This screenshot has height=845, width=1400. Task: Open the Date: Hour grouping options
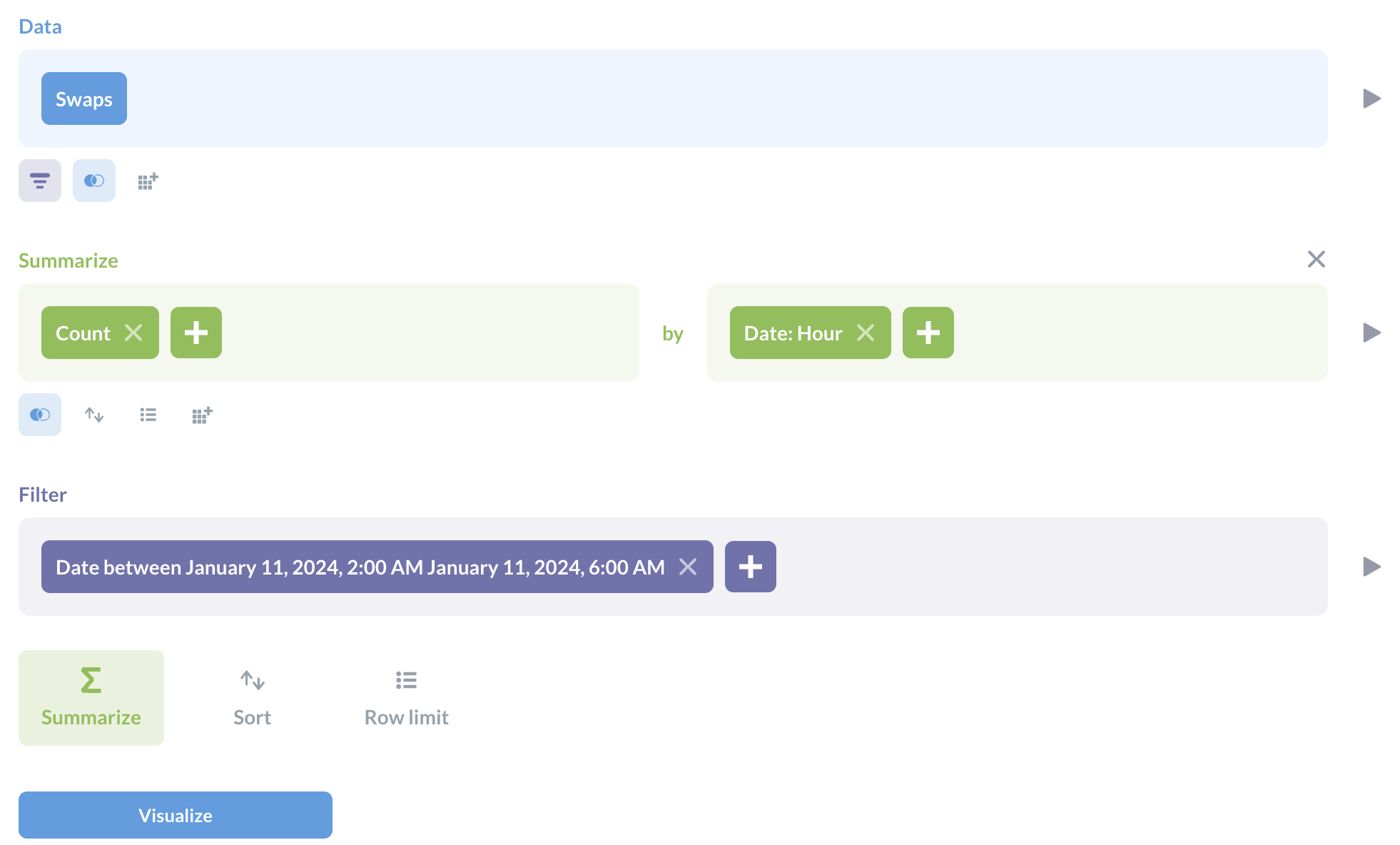click(x=793, y=333)
